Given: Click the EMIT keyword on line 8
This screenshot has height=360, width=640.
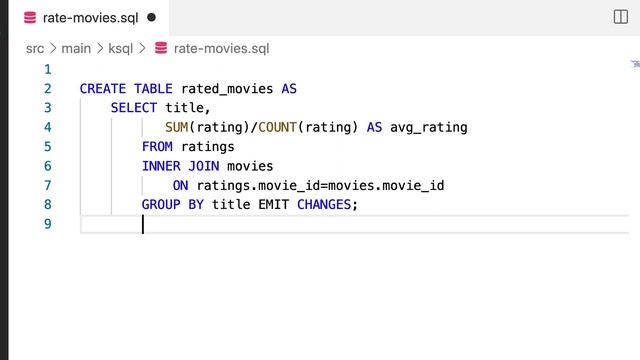Looking at the screenshot, I should click(x=273, y=204).
